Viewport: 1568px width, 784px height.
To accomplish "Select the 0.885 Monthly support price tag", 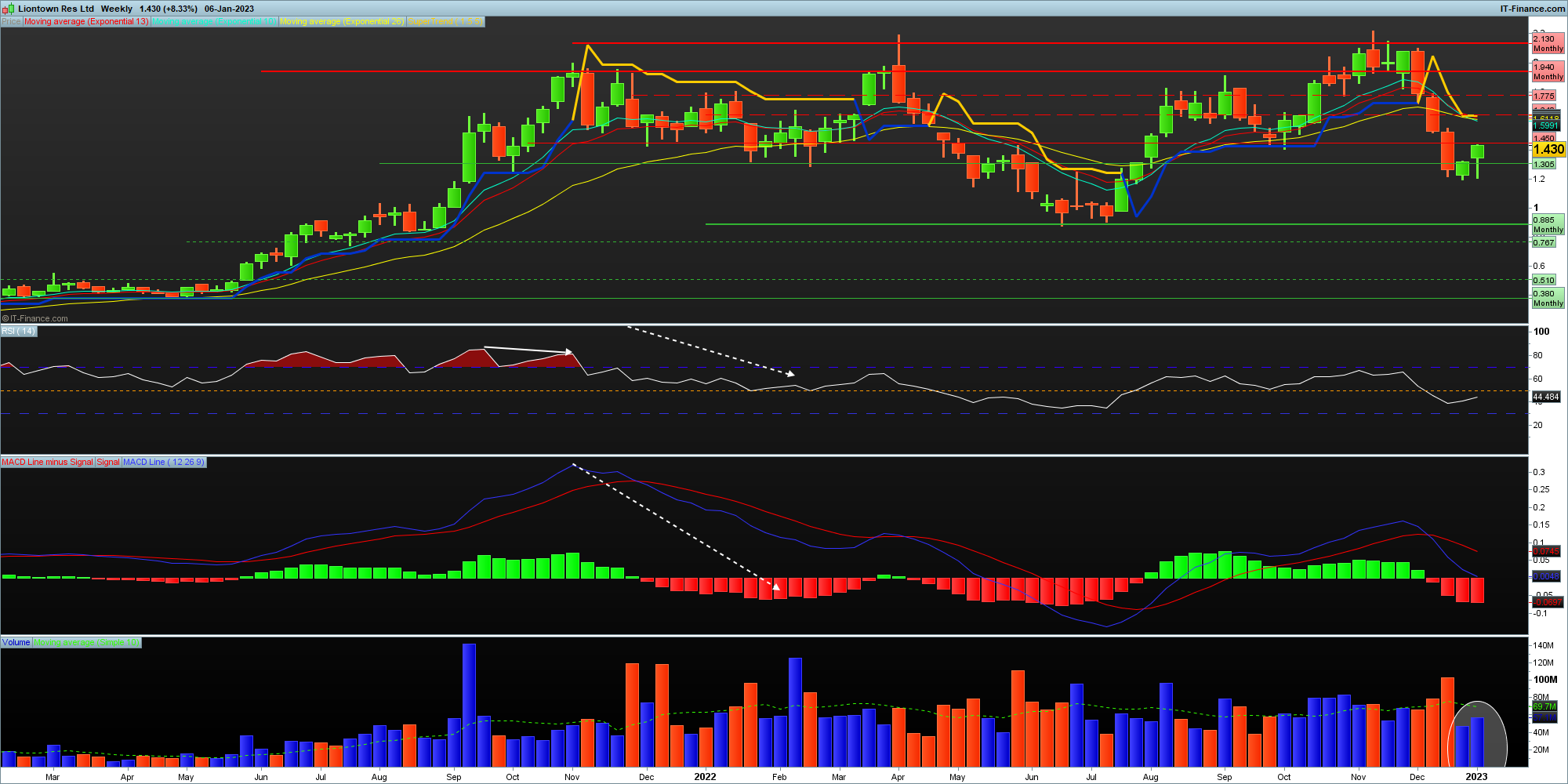I will click(x=1548, y=225).
